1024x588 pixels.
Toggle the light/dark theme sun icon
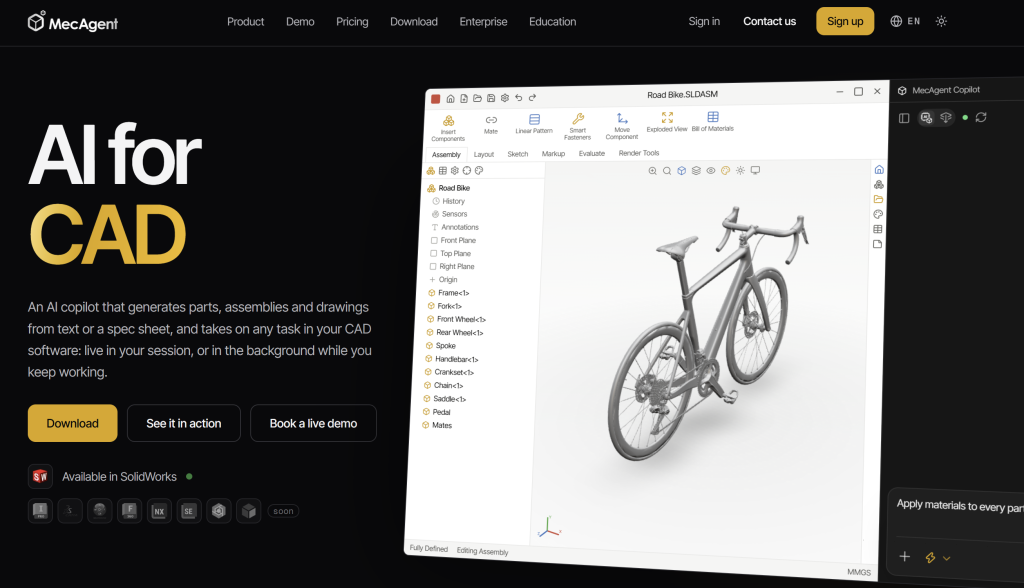[x=941, y=22]
